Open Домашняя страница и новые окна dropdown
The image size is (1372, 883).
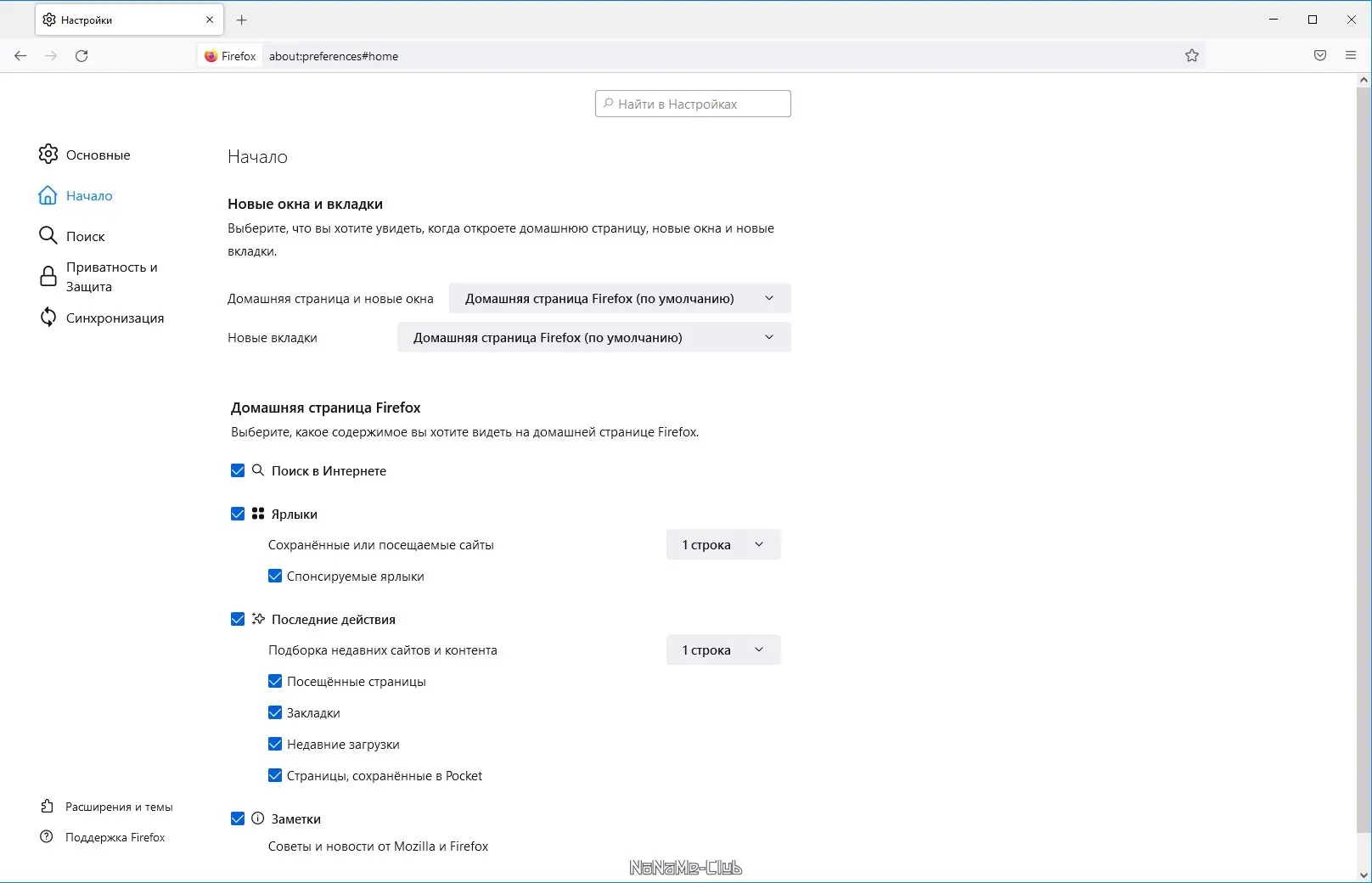pos(620,299)
